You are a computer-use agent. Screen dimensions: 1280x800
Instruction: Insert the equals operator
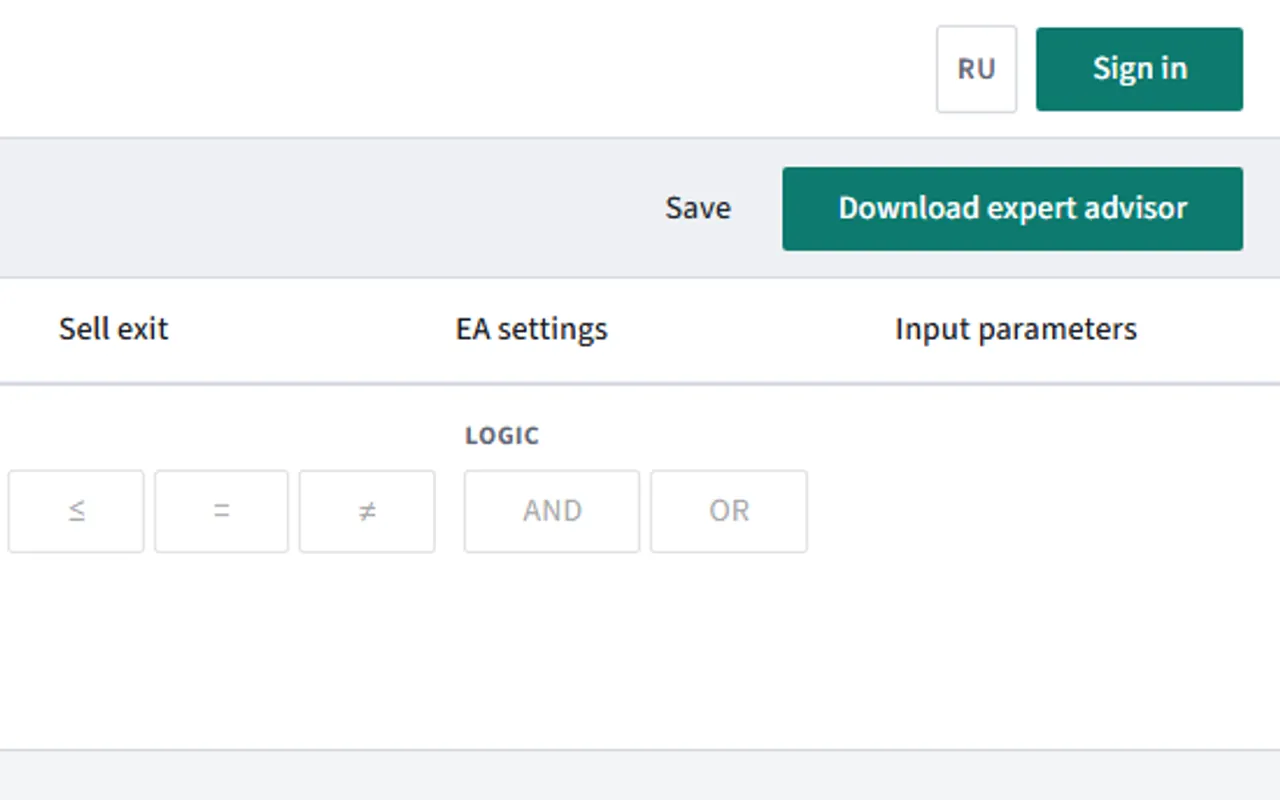click(x=221, y=511)
